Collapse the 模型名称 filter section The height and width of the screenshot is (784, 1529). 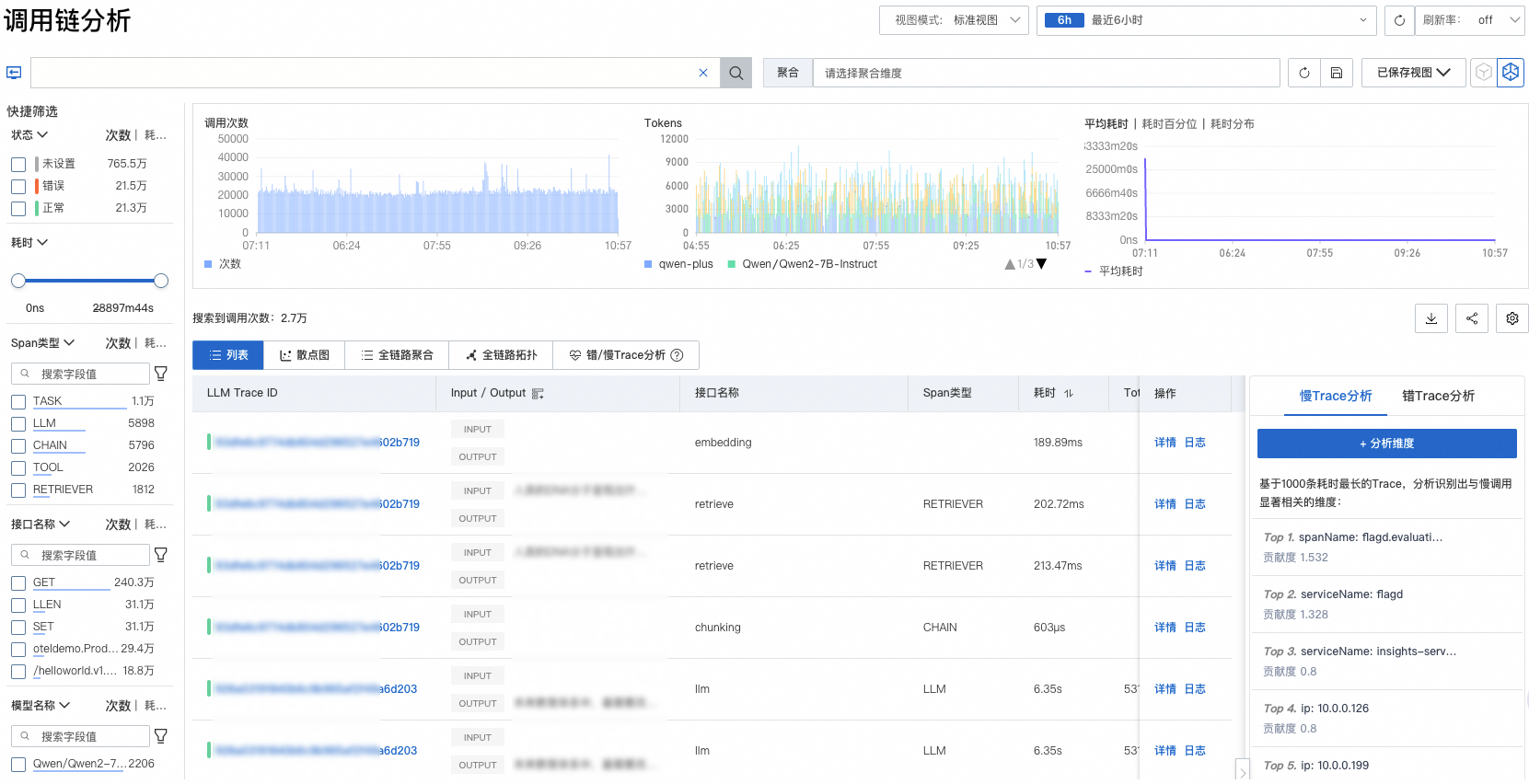41,706
